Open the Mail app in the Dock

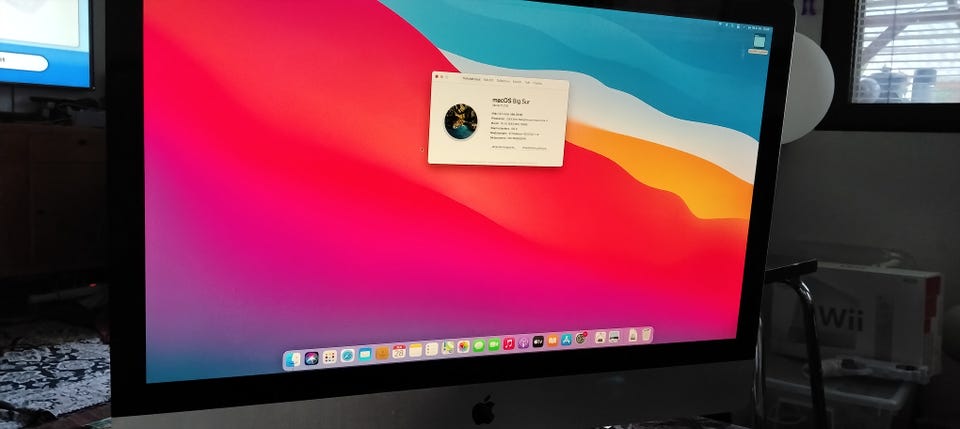[365, 354]
